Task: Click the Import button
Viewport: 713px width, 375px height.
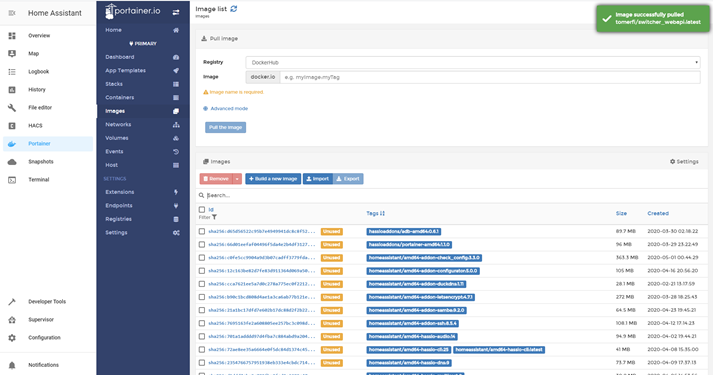Action: [318, 179]
